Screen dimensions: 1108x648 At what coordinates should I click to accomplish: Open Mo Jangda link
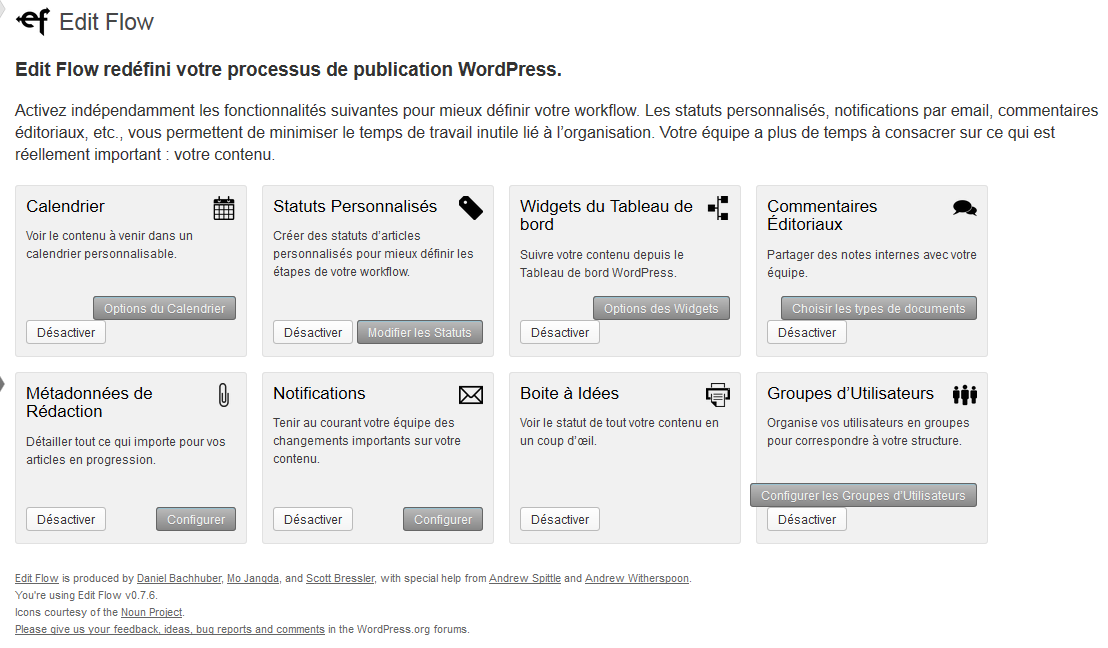pyautogui.click(x=253, y=578)
